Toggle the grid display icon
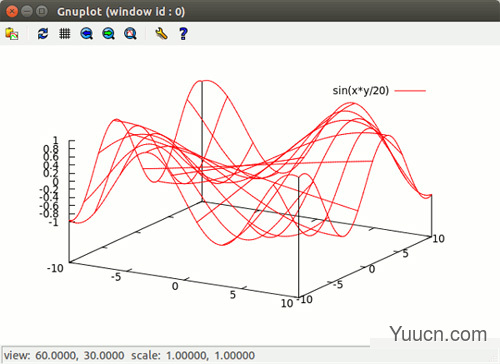500x364 pixels. [65, 34]
